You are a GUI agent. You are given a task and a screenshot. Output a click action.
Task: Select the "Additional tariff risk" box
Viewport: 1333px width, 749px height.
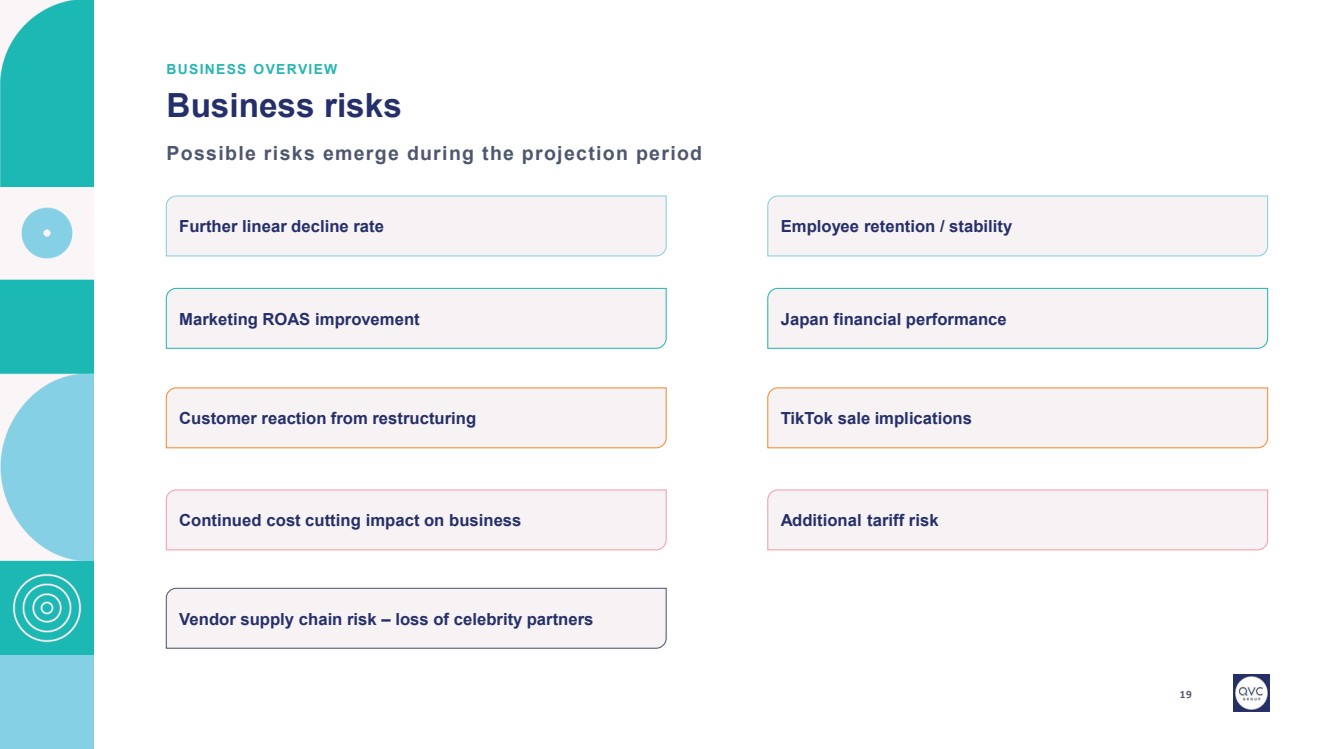[1017, 520]
